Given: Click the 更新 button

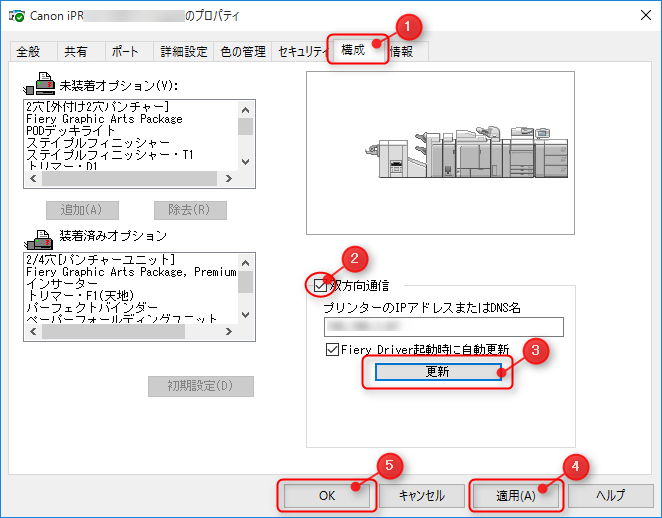Looking at the screenshot, I should [x=438, y=372].
